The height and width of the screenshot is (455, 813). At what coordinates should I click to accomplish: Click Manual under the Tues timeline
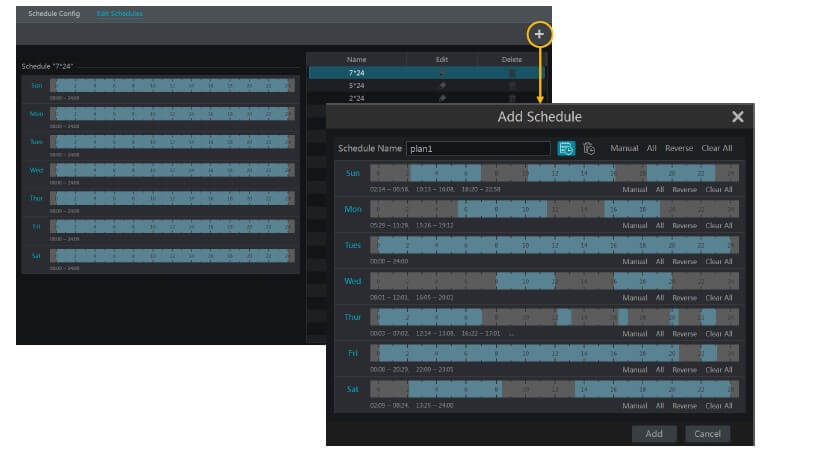coord(635,262)
